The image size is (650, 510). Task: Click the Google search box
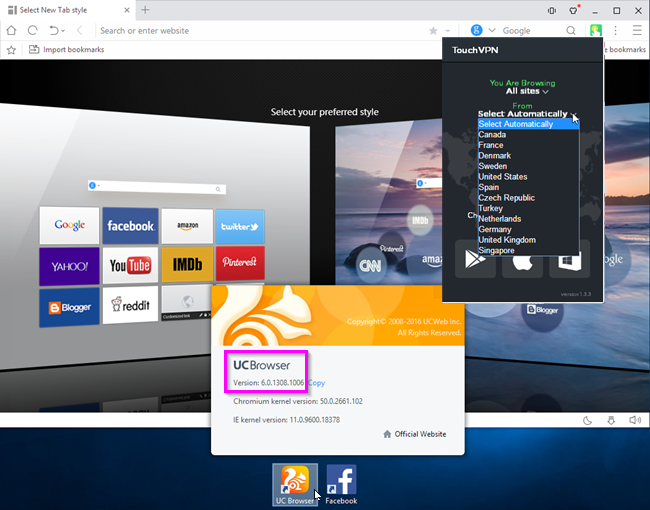pyautogui.click(x=531, y=31)
